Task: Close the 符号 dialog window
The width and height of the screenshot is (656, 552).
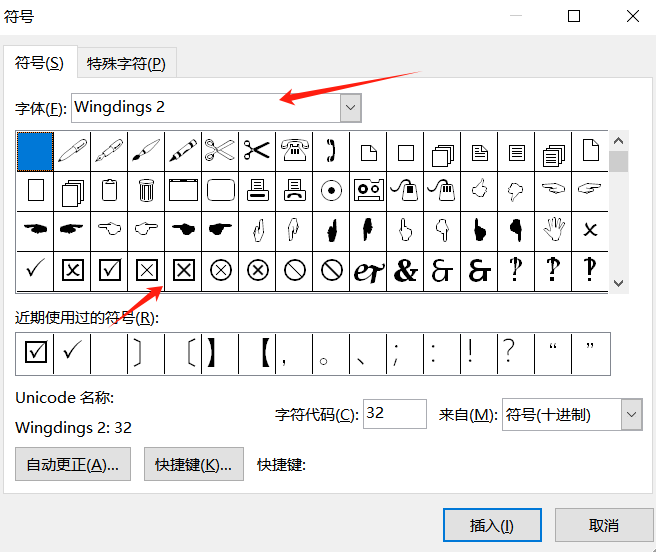Action: 633,16
